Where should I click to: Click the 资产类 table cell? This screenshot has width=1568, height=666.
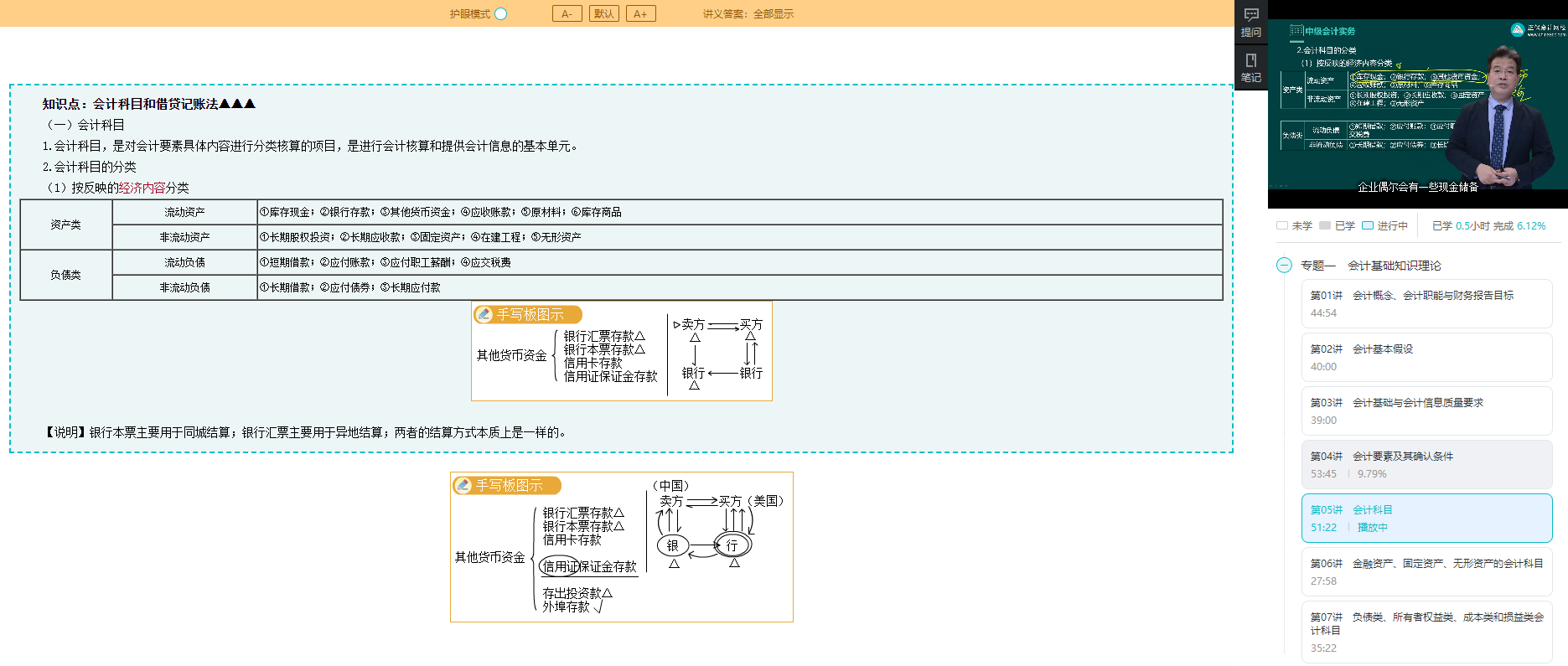click(66, 225)
